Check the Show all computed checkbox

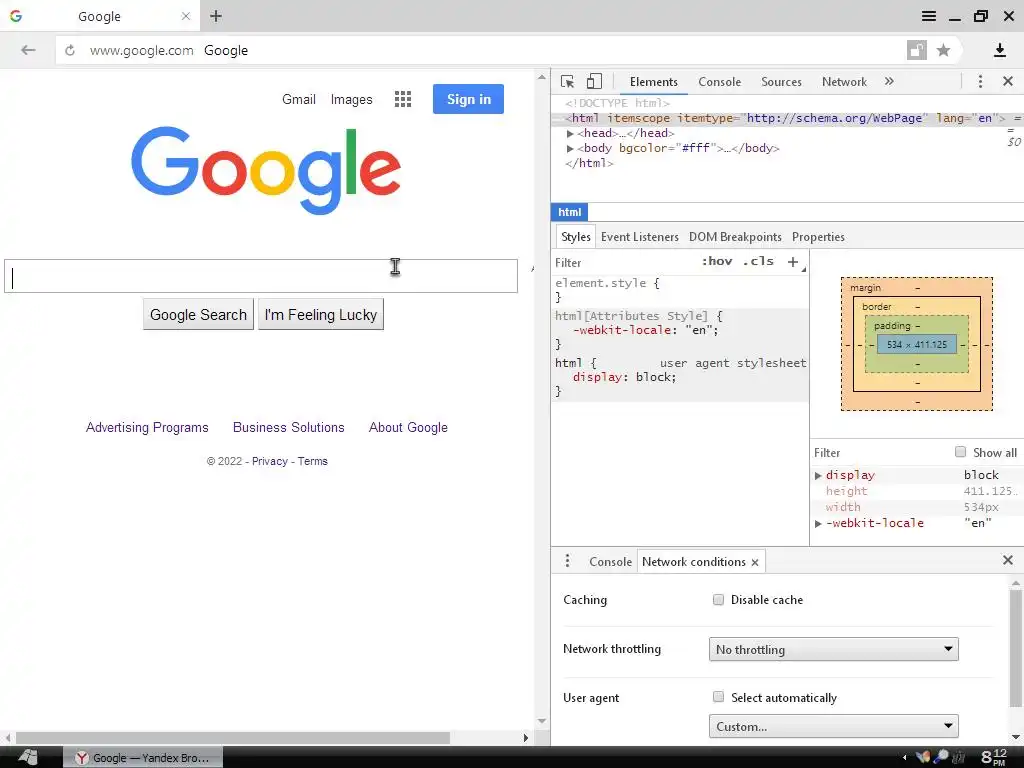[960, 452]
